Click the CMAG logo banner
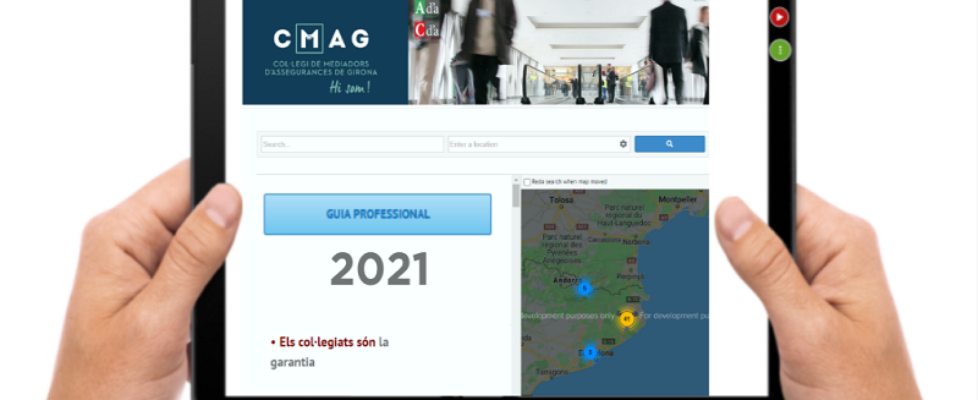978x400 pixels. (x=325, y=52)
